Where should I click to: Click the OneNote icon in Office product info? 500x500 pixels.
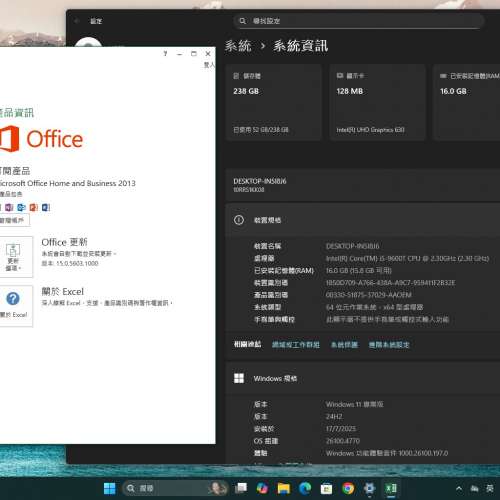click(x=9, y=208)
